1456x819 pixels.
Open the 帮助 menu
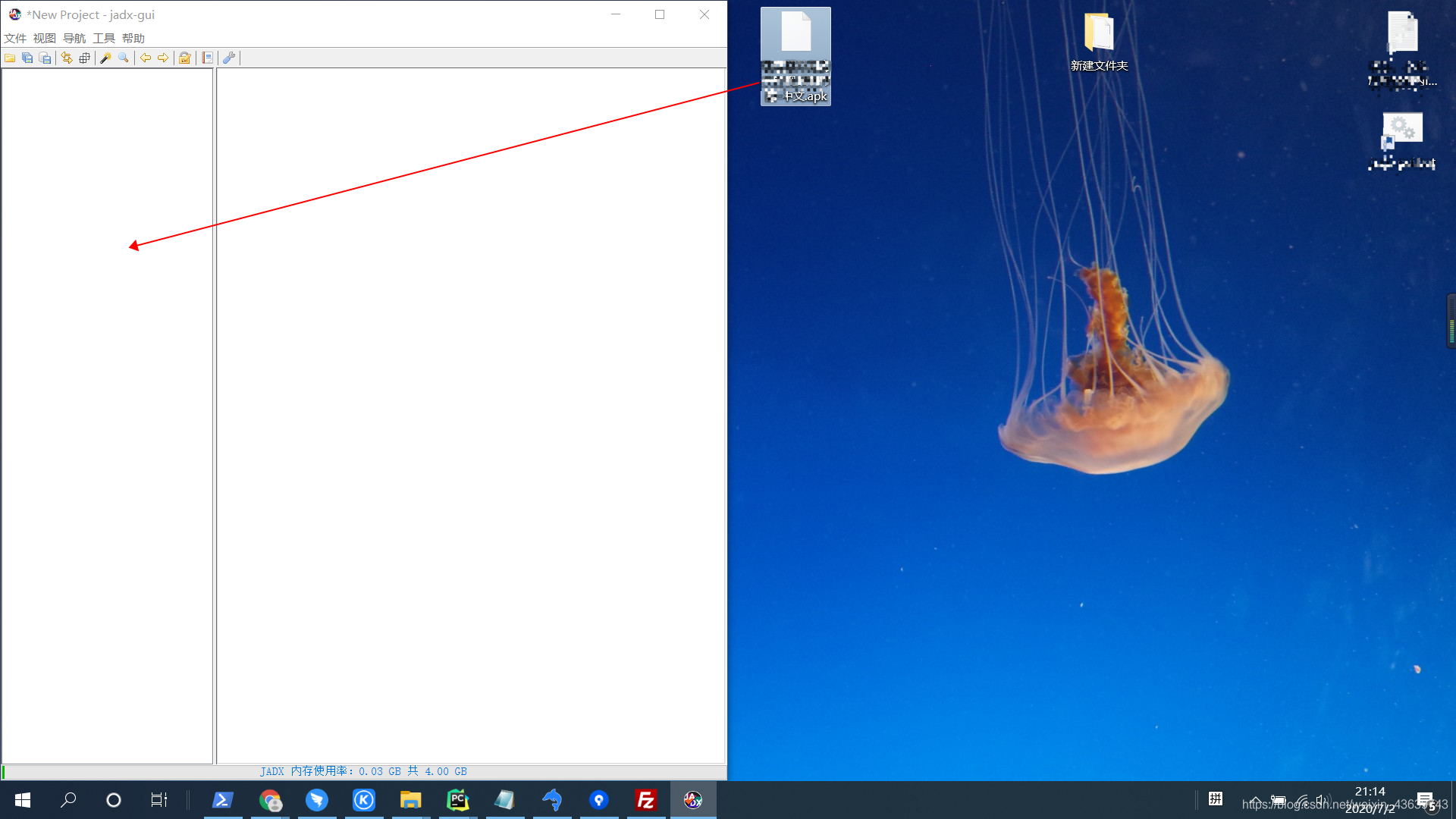click(x=133, y=39)
